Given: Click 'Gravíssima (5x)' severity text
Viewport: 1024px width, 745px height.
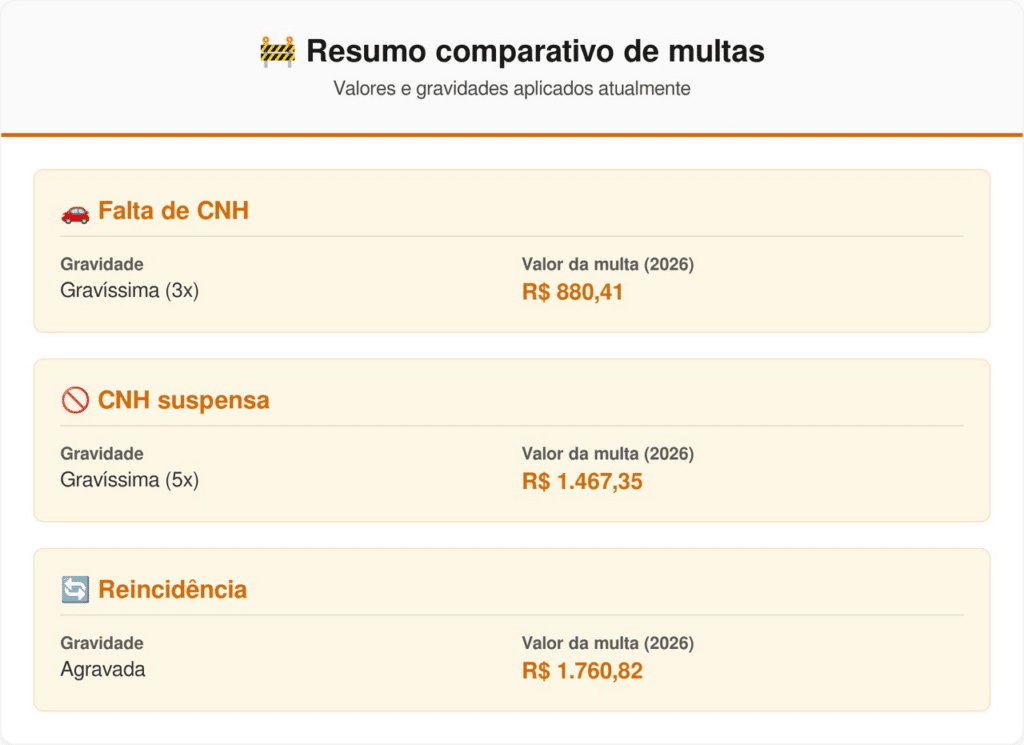Looking at the screenshot, I should click(130, 480).
